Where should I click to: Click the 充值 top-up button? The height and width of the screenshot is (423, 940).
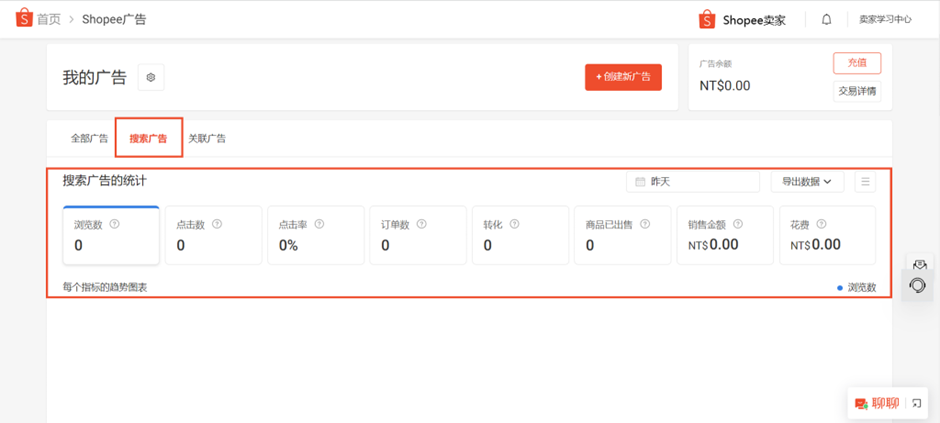(x=857, y=63)
